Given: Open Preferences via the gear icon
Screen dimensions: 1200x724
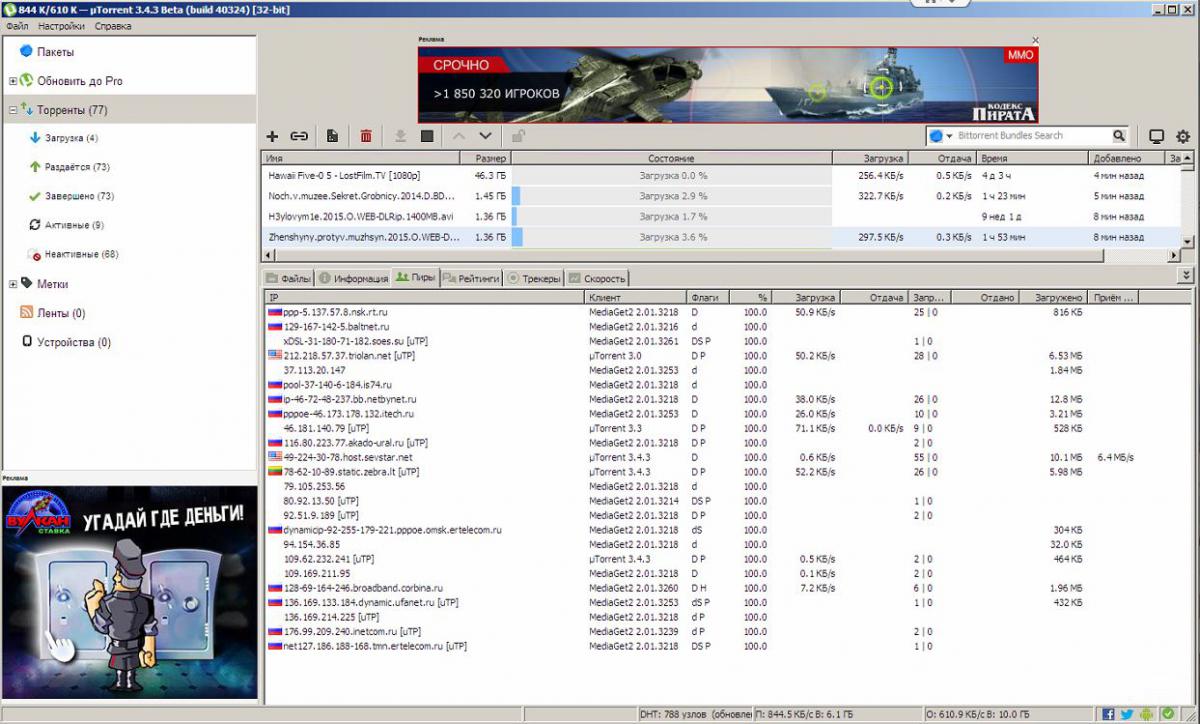Looking at the screenshot, I should click(x=1183, y=136).
